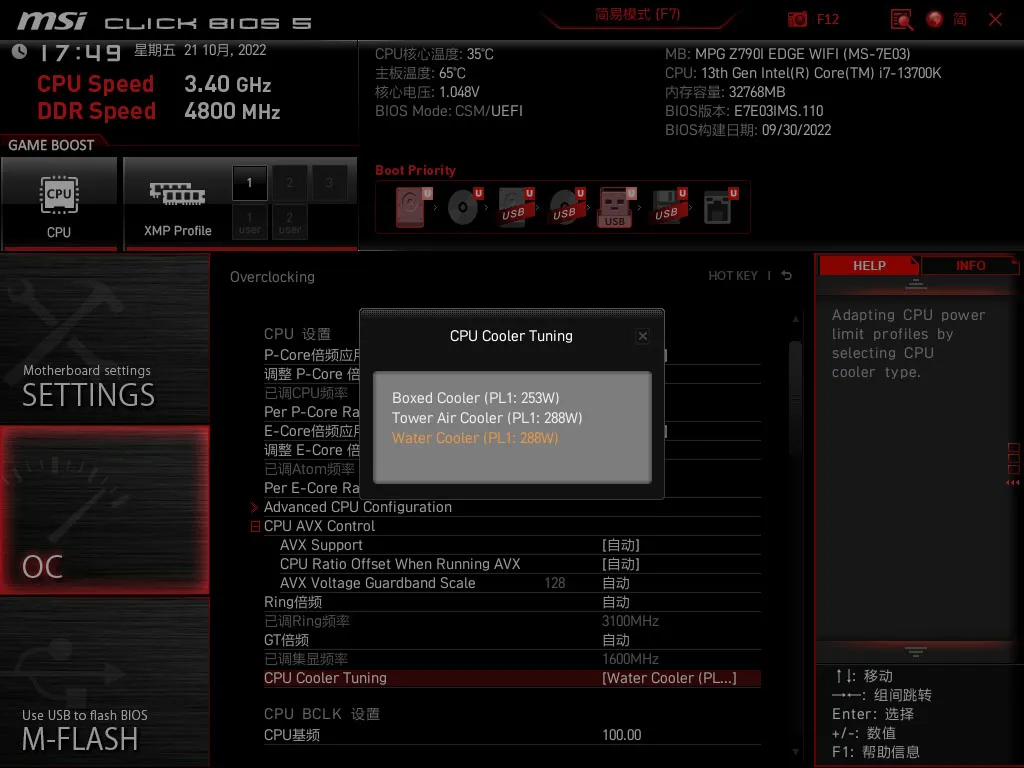Select the 调整 E-Core row

click(312, 450)
